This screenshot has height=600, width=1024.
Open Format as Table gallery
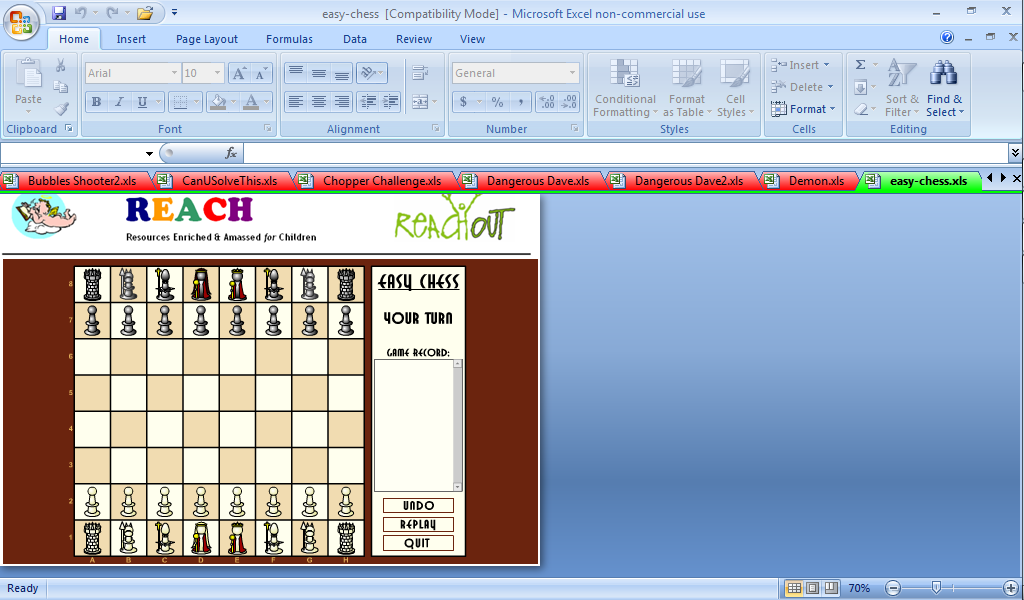point(687,88)
